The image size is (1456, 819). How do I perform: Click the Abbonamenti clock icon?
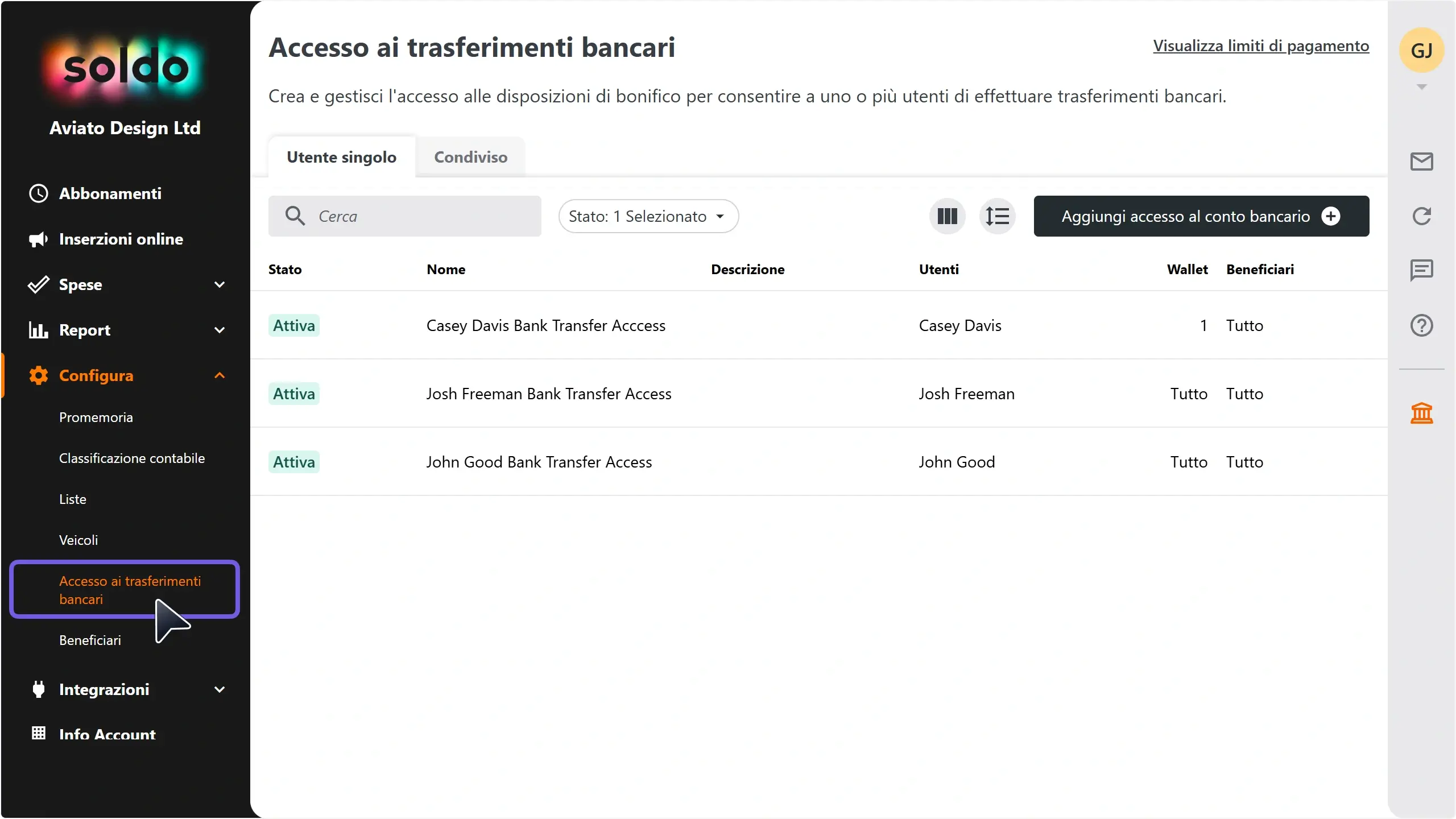pos(38,193)
